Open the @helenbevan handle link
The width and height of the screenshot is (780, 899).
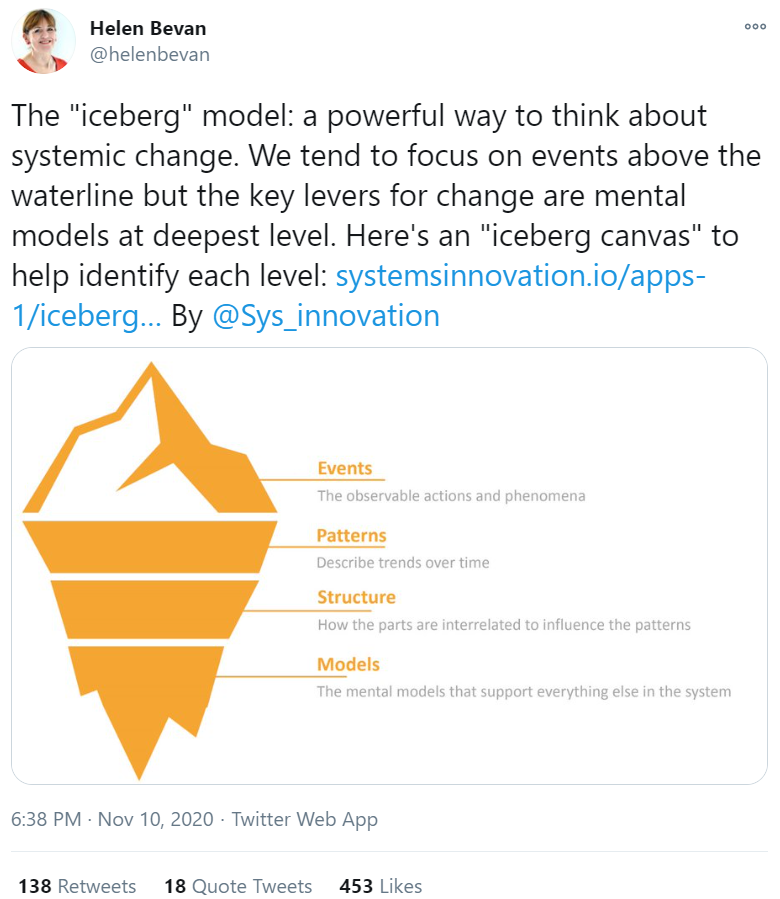click(x=150, y=54)
